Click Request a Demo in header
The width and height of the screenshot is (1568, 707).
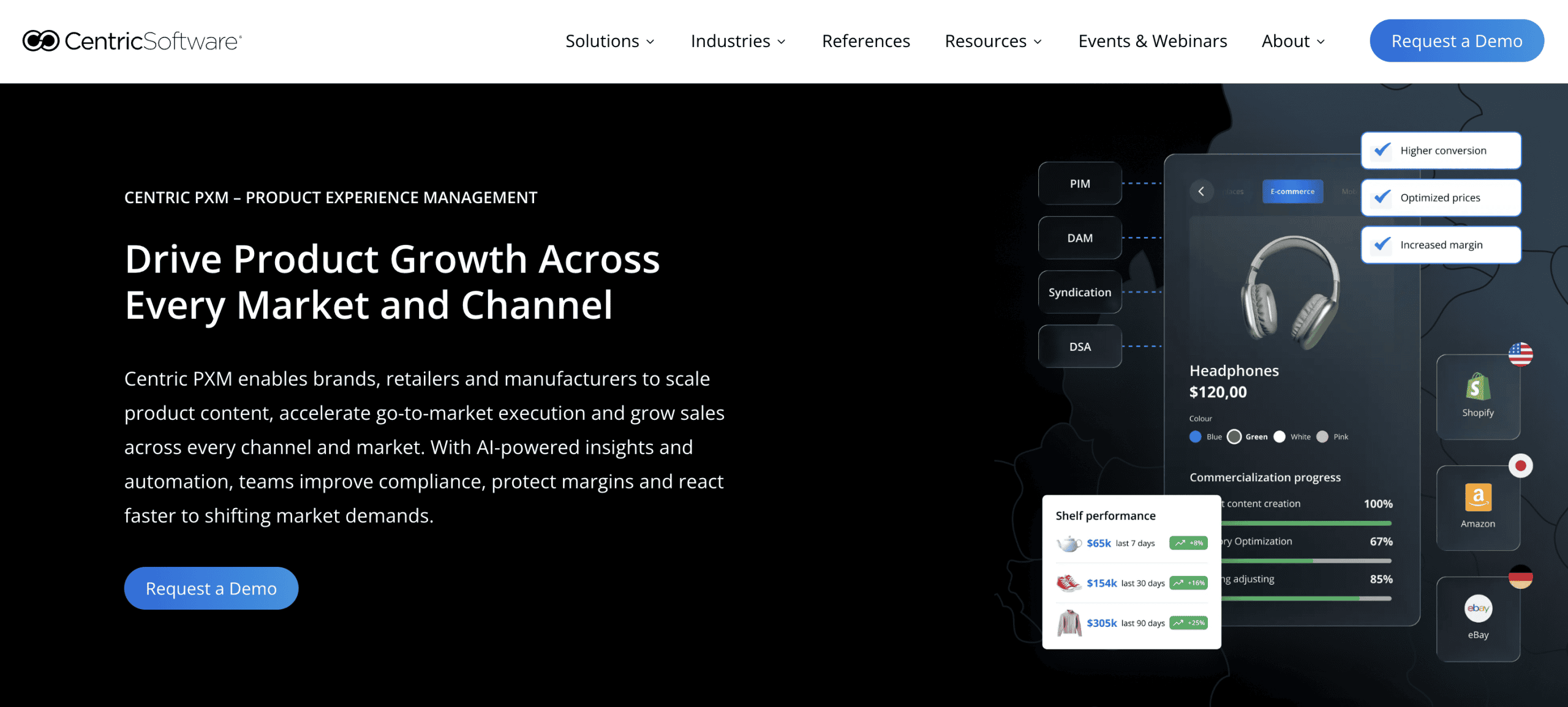pos(1457,40)
